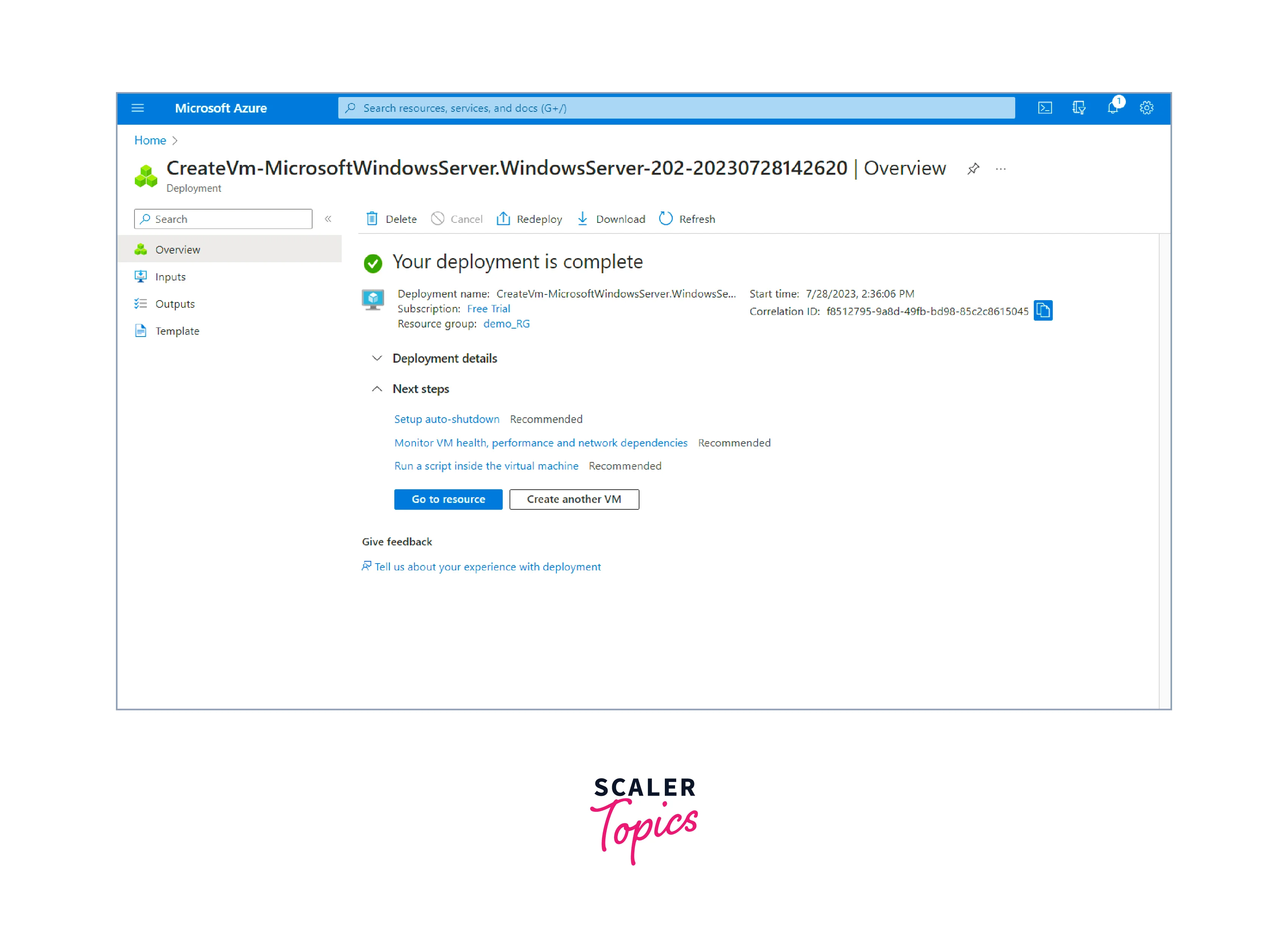Click the Go to resource button
This screenshot has height=938, width=1288.
coord(448,500)
